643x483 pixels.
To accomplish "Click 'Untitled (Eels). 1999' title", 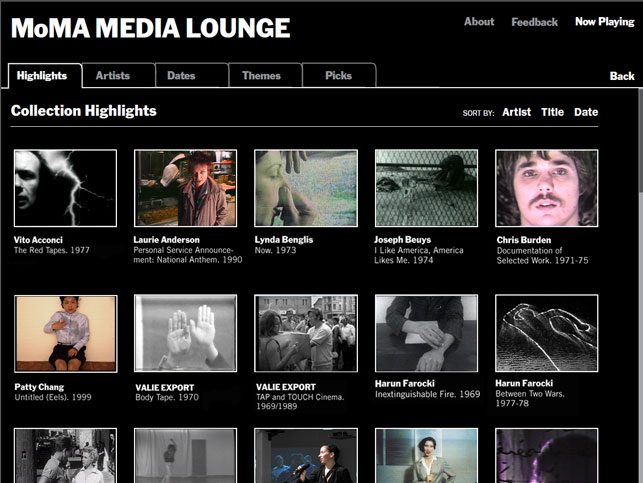I will pyautogui.click(x=53, y=397).
